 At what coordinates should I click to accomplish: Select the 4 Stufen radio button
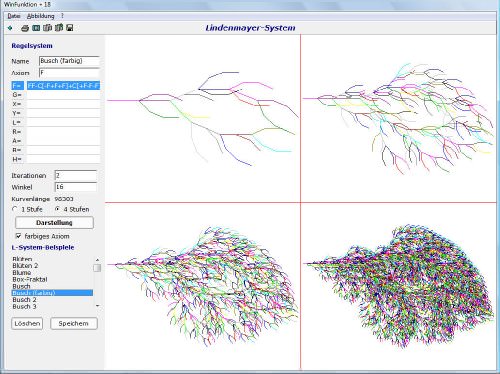click(x=57, y=209)
